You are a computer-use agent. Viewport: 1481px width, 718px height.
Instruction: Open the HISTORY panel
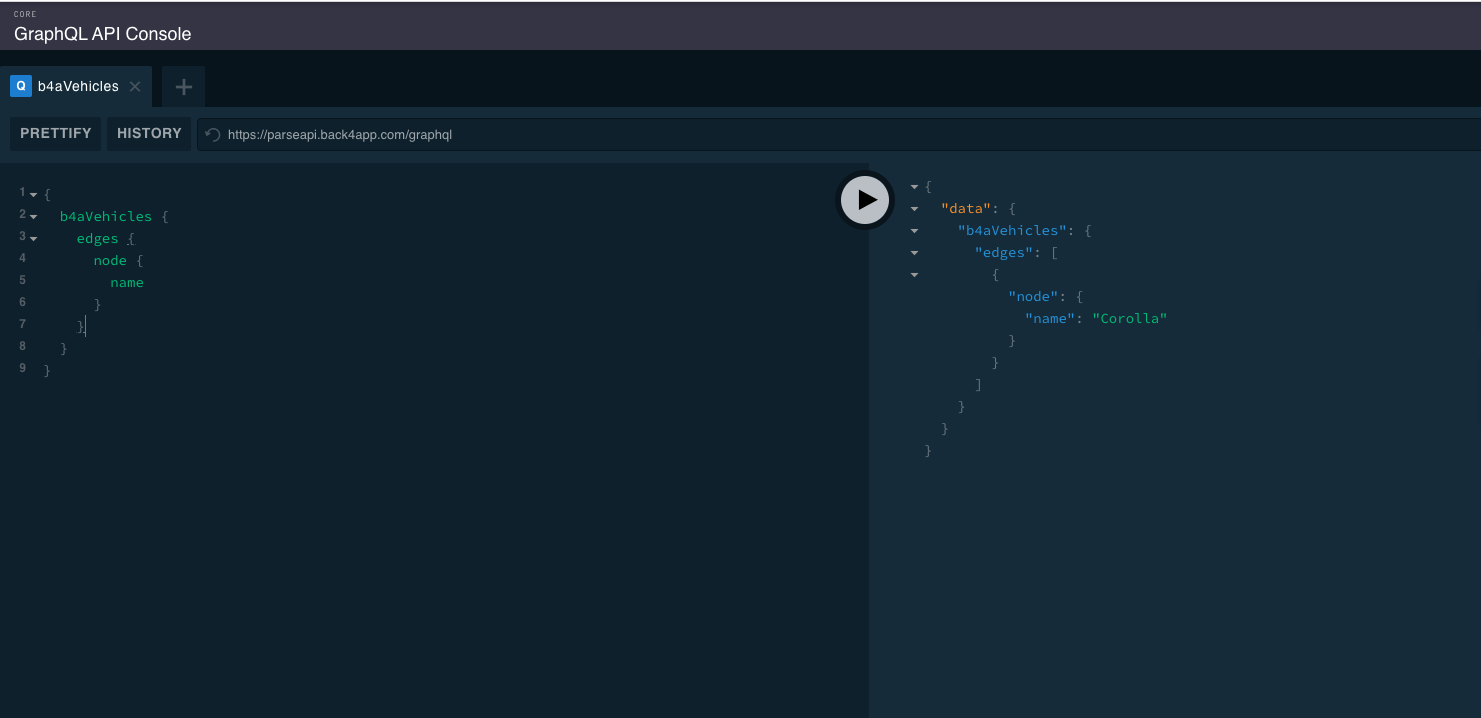pos(149,133)
